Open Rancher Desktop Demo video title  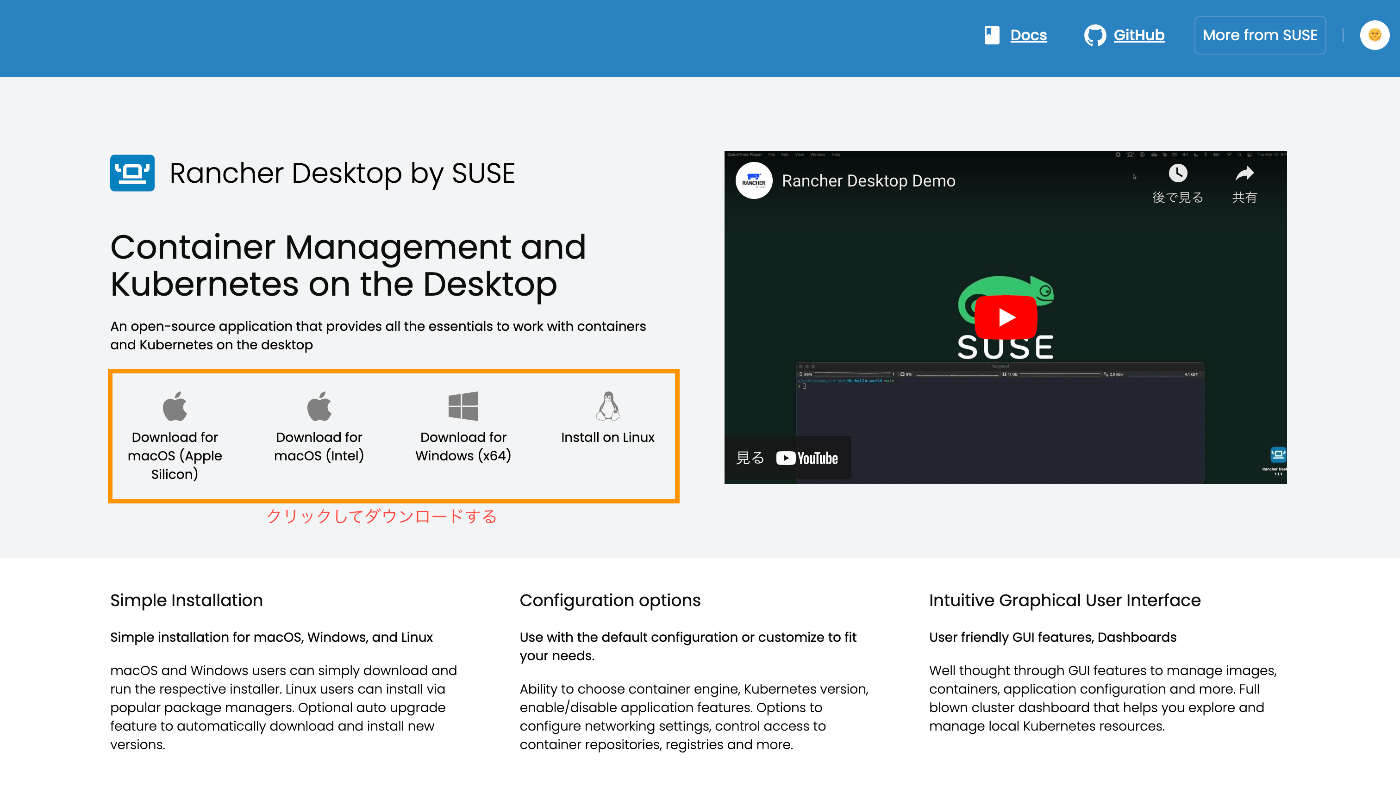click(x=868, y=181)
